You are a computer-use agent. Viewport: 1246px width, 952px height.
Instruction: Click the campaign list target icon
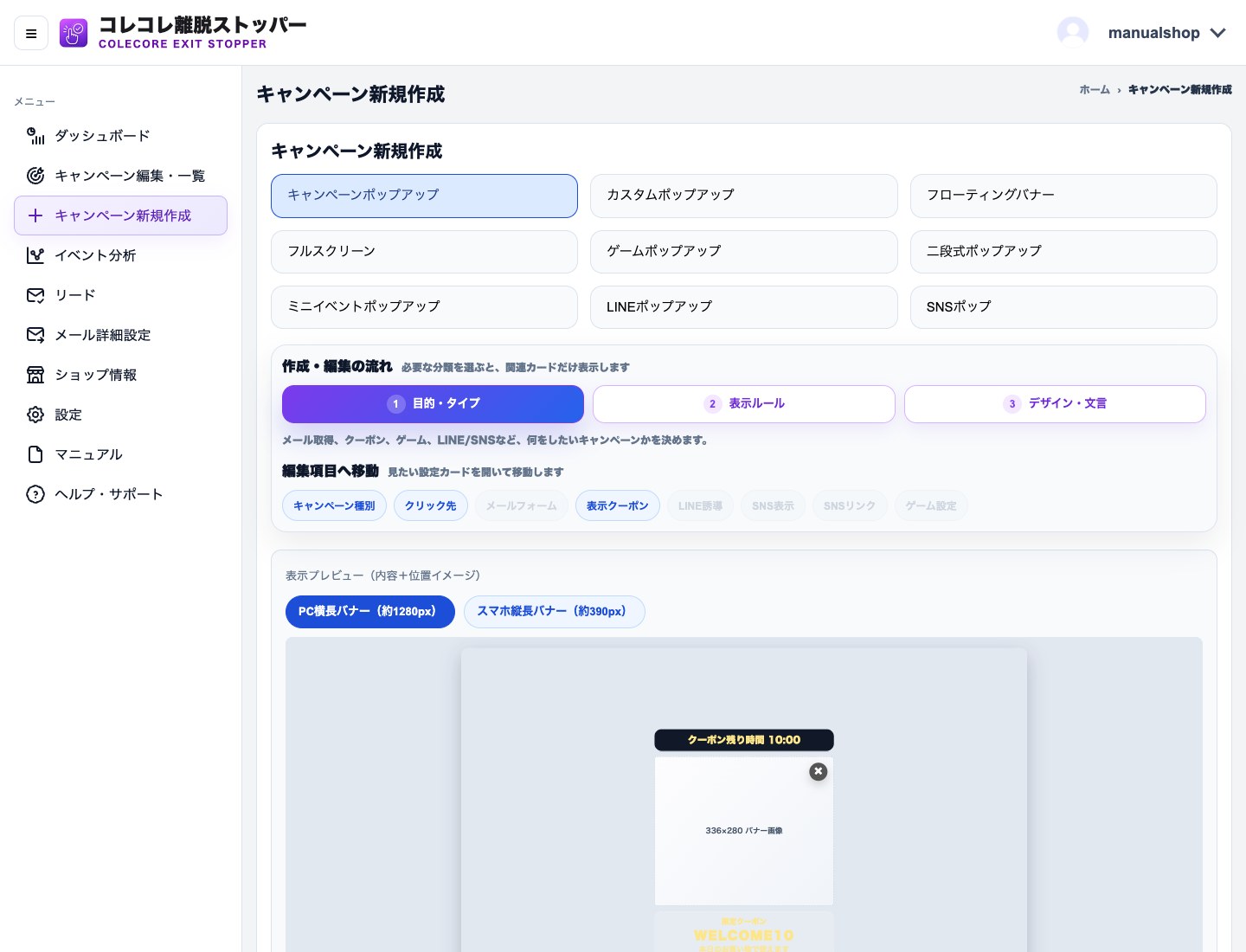35,176
